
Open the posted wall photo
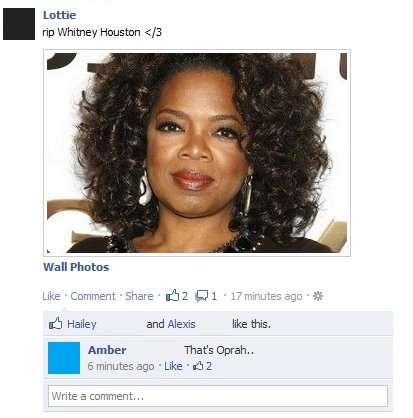pos(197,153)
